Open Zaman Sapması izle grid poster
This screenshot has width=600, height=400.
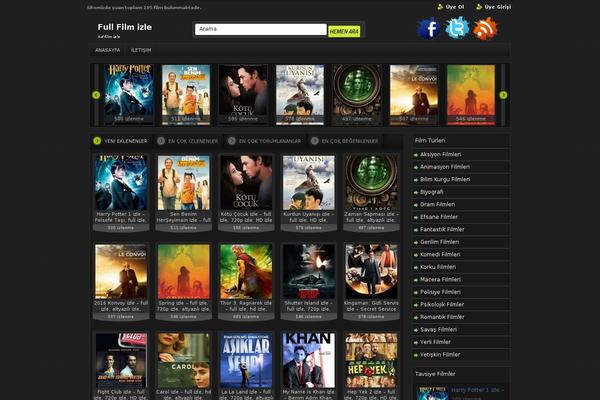point(371,183)
